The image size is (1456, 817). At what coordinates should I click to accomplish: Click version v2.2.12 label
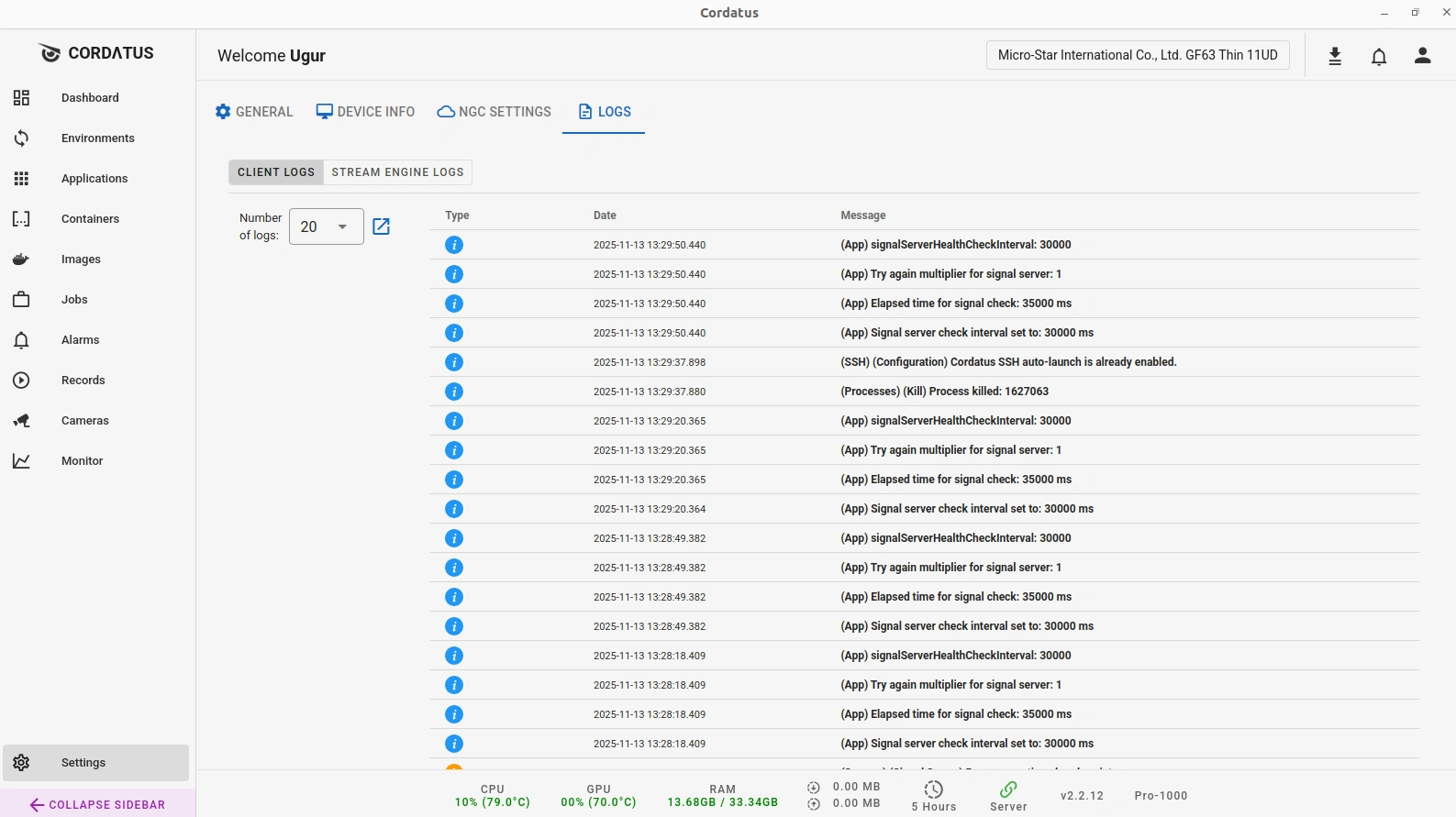click(1082, 796)
